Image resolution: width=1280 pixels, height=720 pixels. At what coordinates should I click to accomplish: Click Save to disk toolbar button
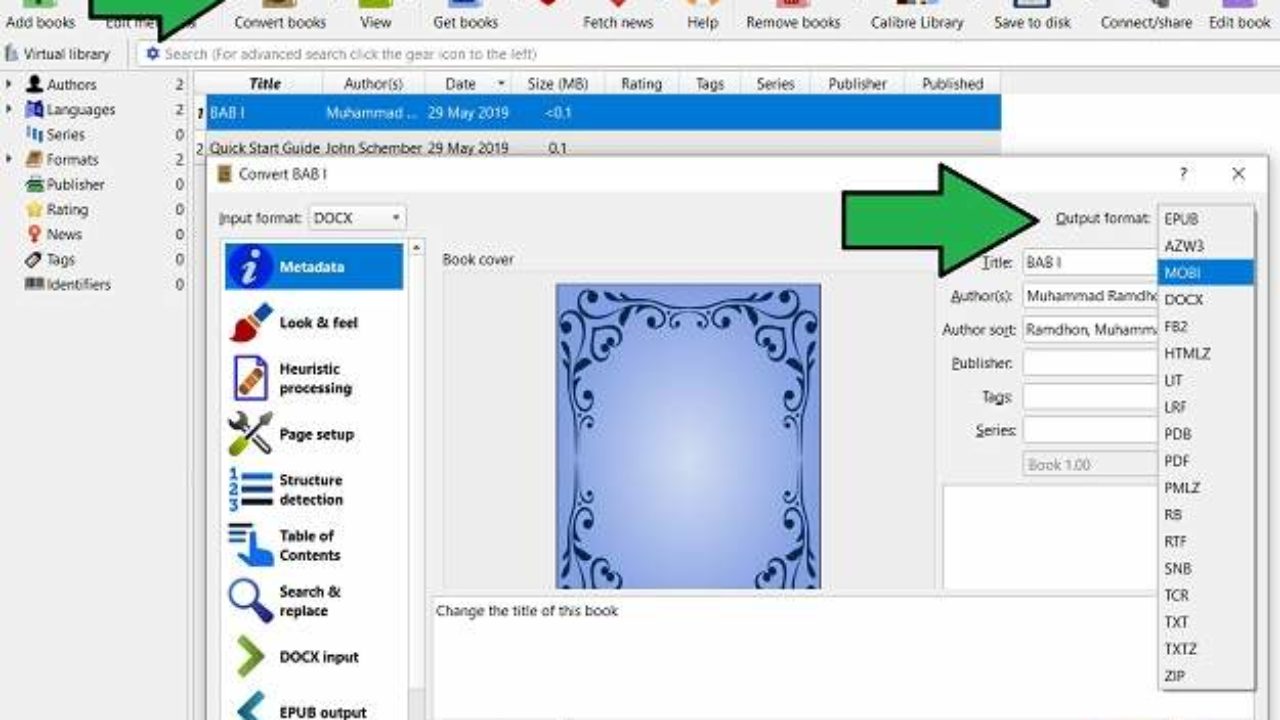pyautogui.click(x=1032, y=15)
